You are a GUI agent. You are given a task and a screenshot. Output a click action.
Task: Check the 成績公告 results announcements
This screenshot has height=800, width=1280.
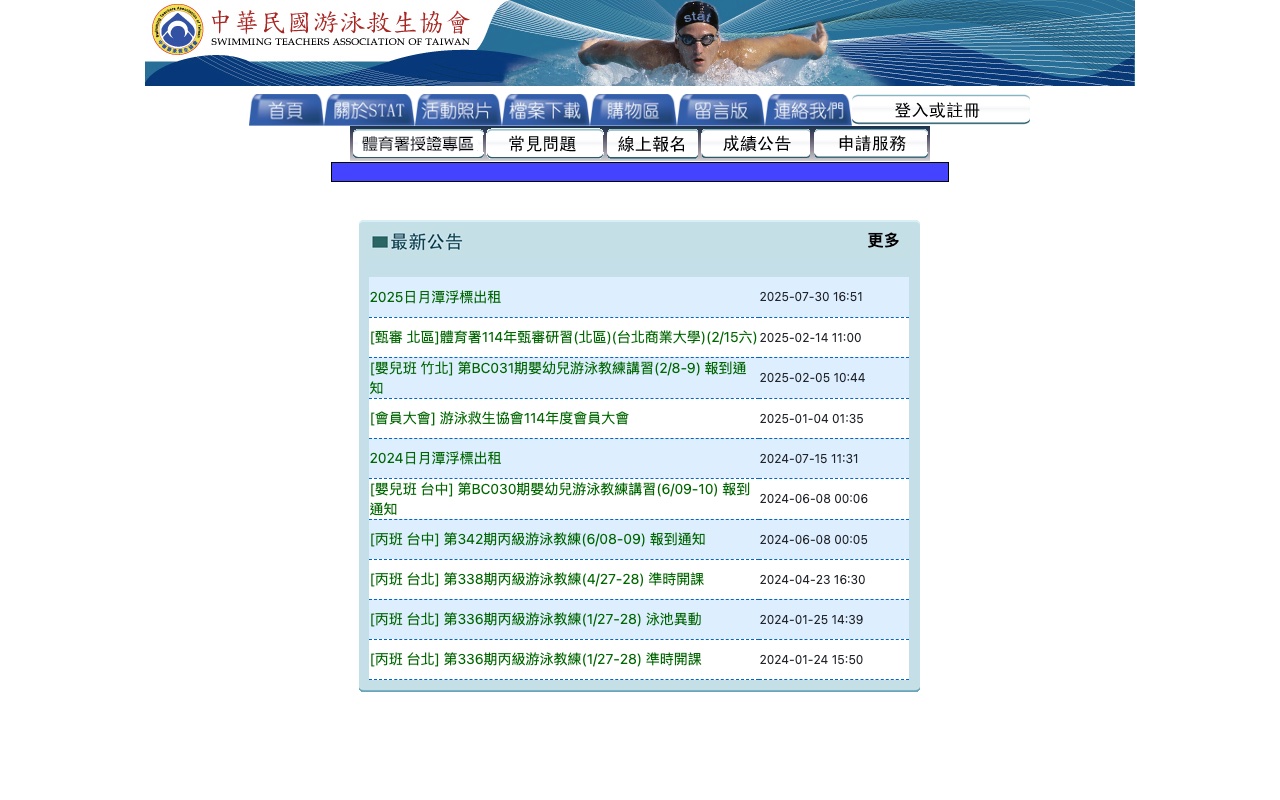click(756, 143)
